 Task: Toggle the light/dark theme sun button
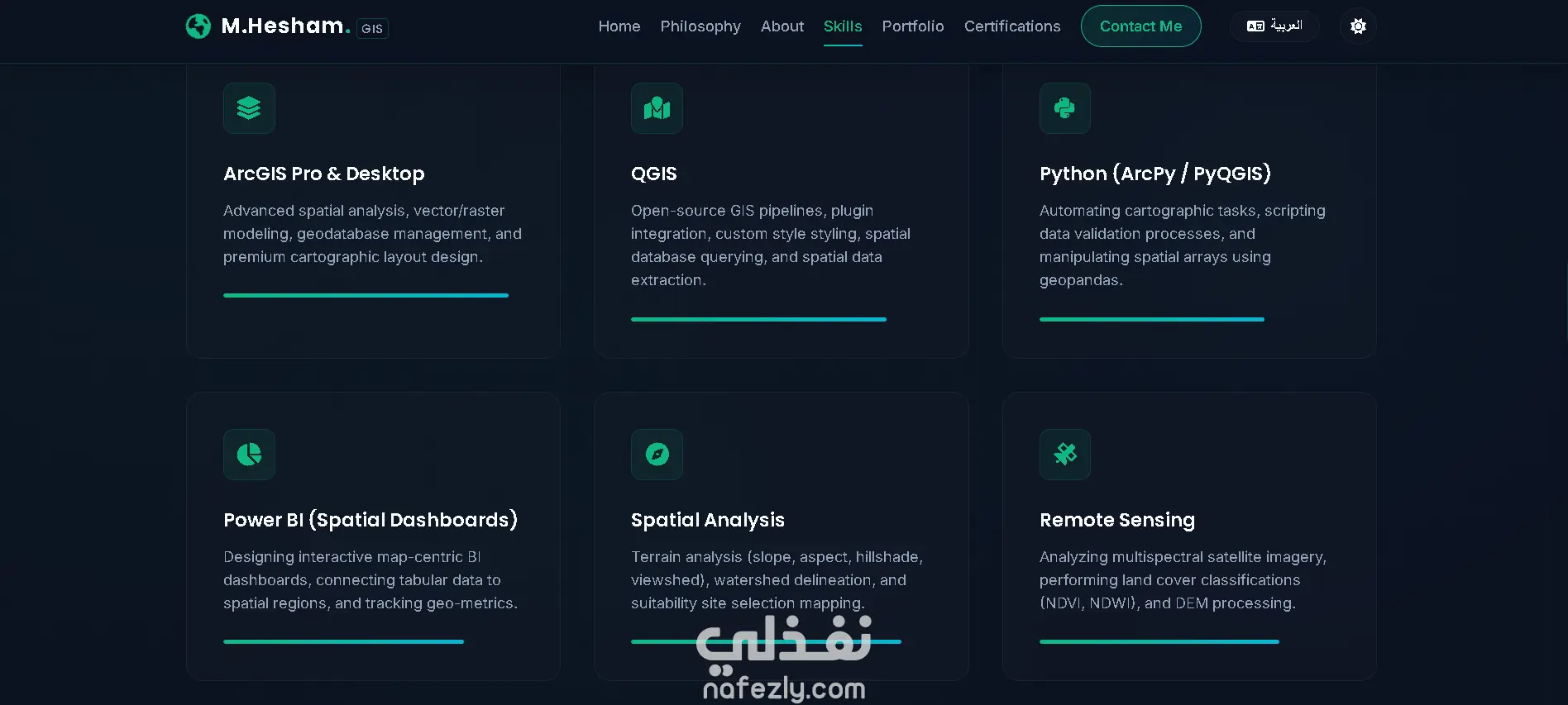click(1358, 26)
